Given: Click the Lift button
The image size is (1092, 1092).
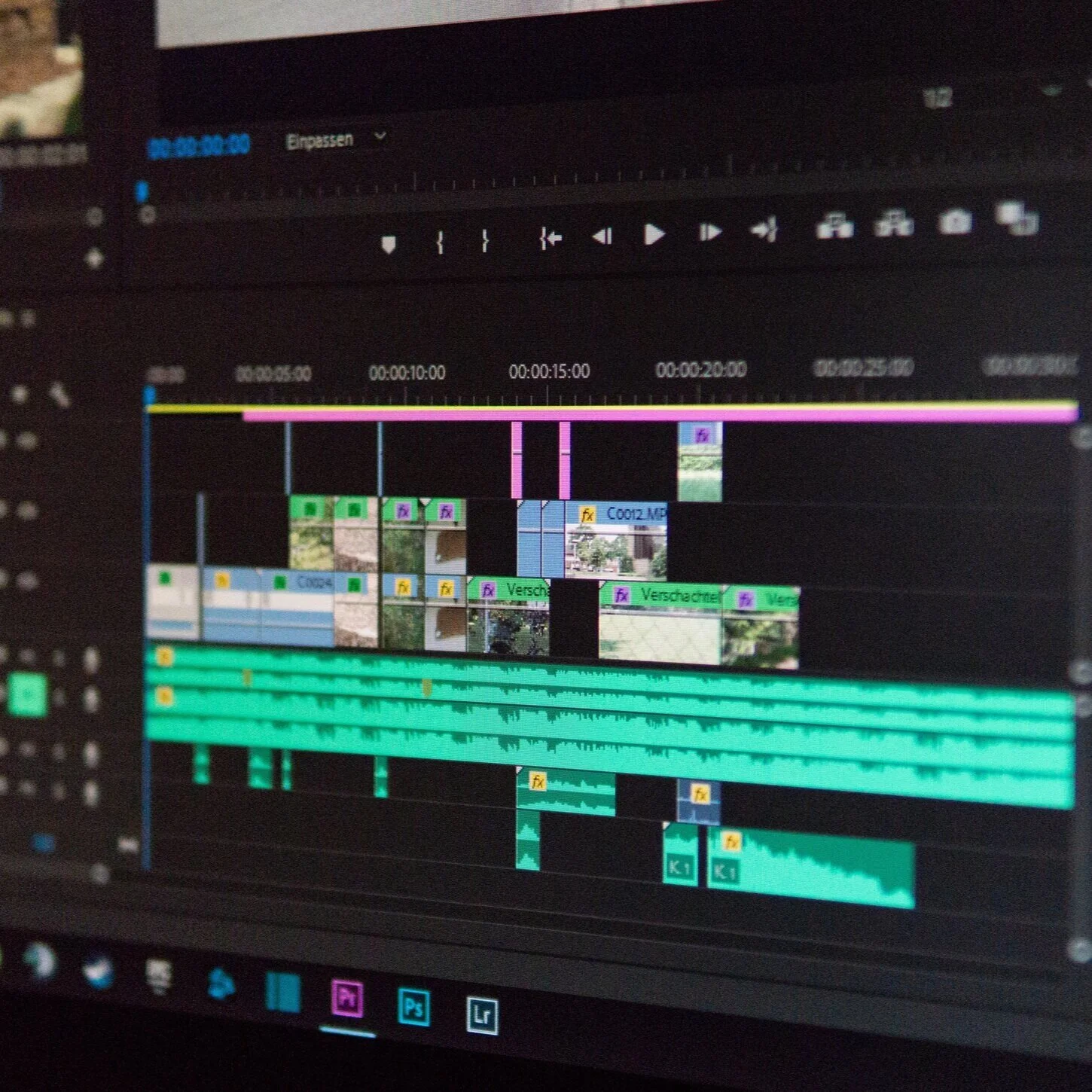Looking at the screenshot, I should 834,225.
